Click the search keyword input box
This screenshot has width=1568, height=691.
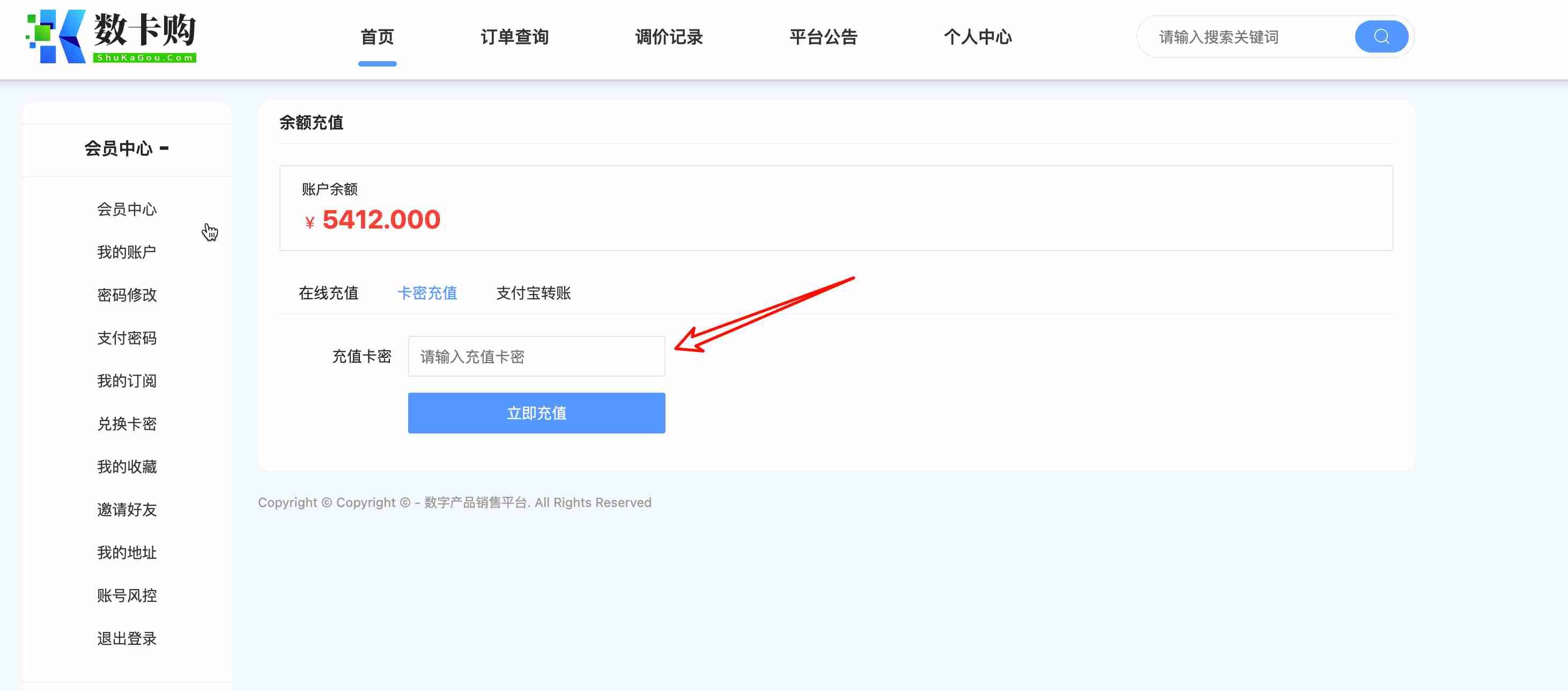click(x=1248, y=37)
